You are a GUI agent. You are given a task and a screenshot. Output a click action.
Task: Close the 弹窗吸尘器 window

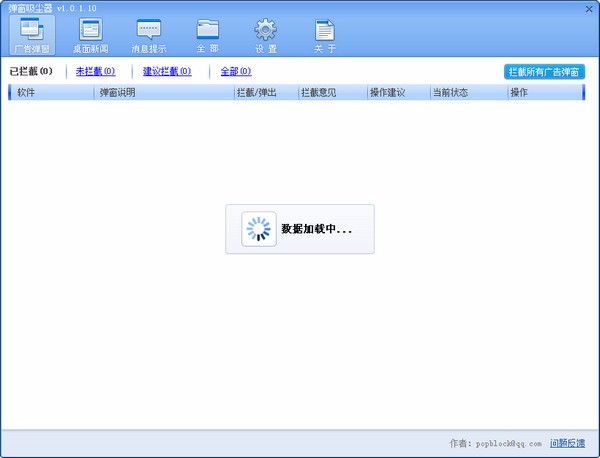tap(589, 9)
